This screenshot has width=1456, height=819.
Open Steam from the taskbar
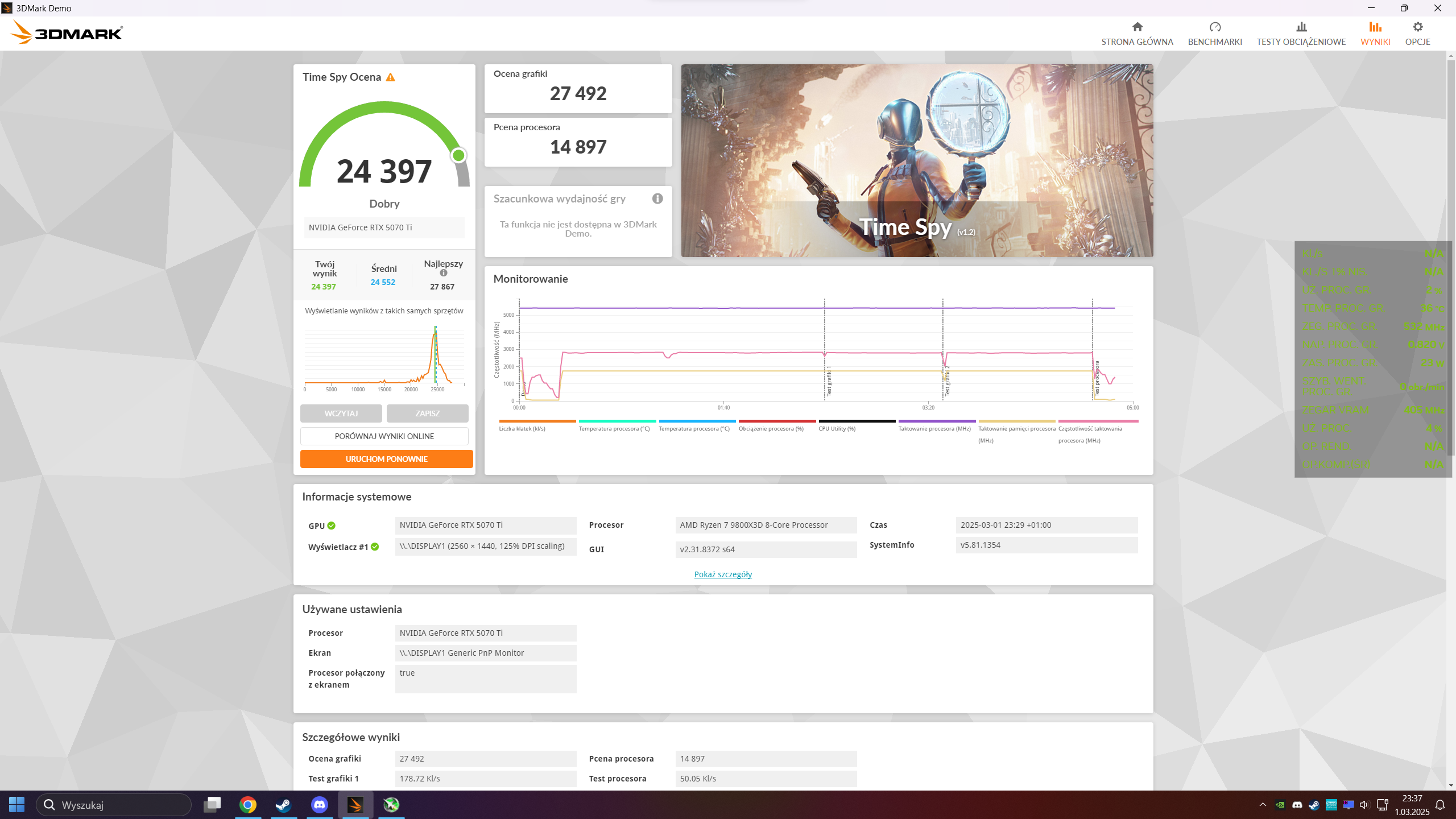283,805
